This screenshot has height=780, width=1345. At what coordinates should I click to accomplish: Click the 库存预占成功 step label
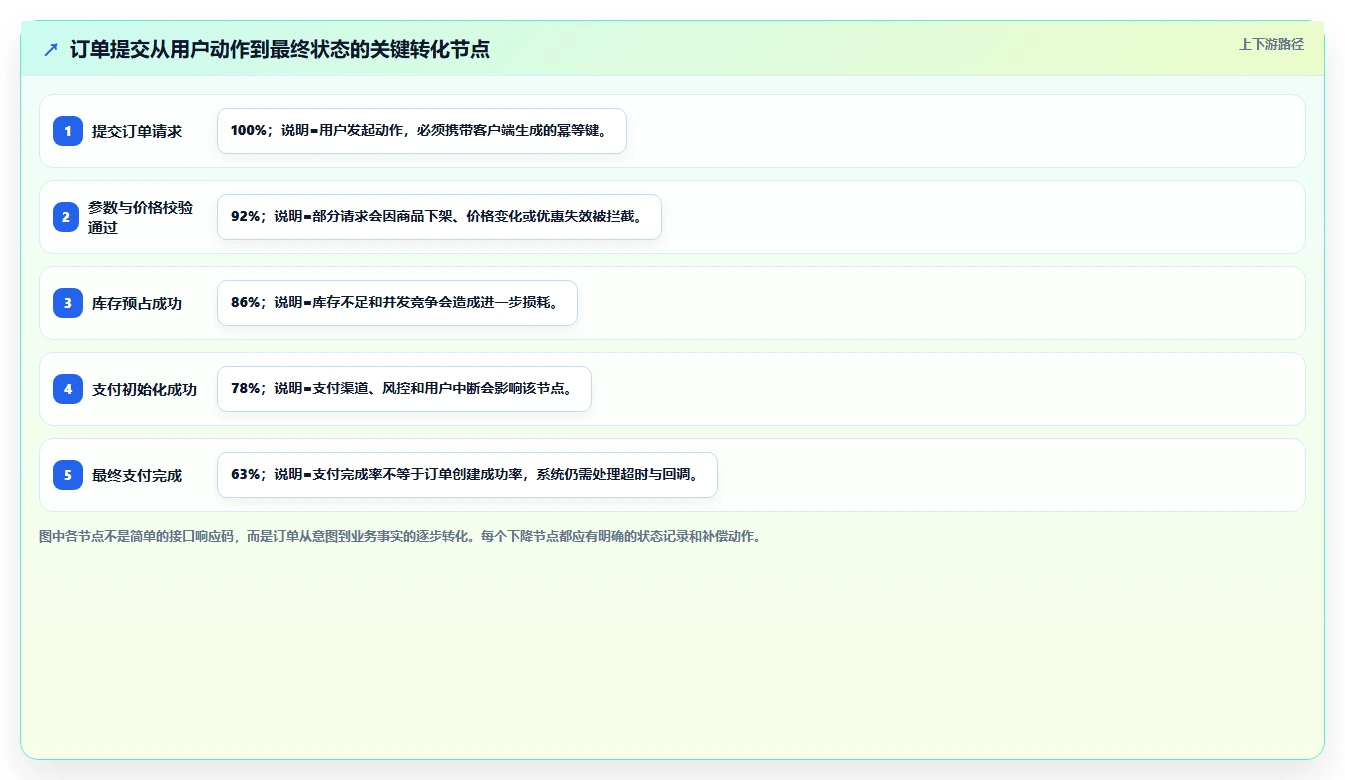click(x=137, y=303)
